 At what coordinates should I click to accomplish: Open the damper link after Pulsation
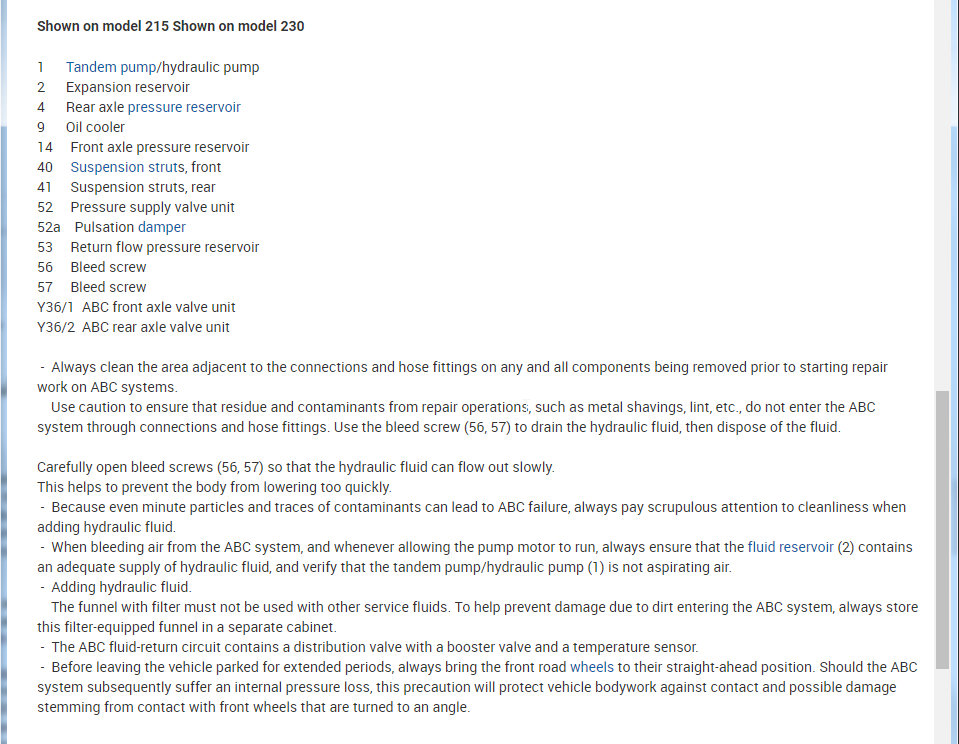pyautogui.click(x=161, y=227)
